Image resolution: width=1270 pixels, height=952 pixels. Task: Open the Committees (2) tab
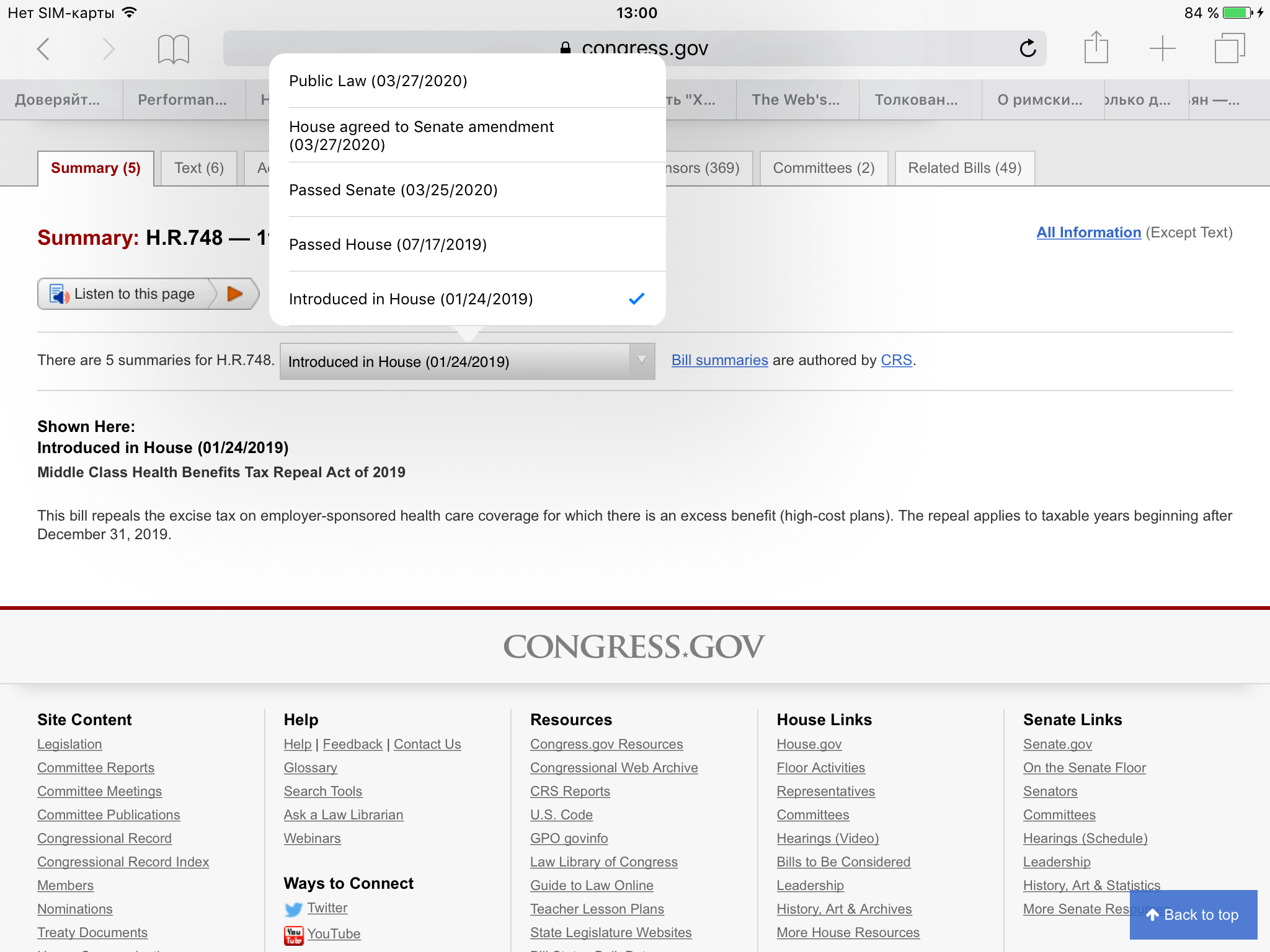coord(824,168)
